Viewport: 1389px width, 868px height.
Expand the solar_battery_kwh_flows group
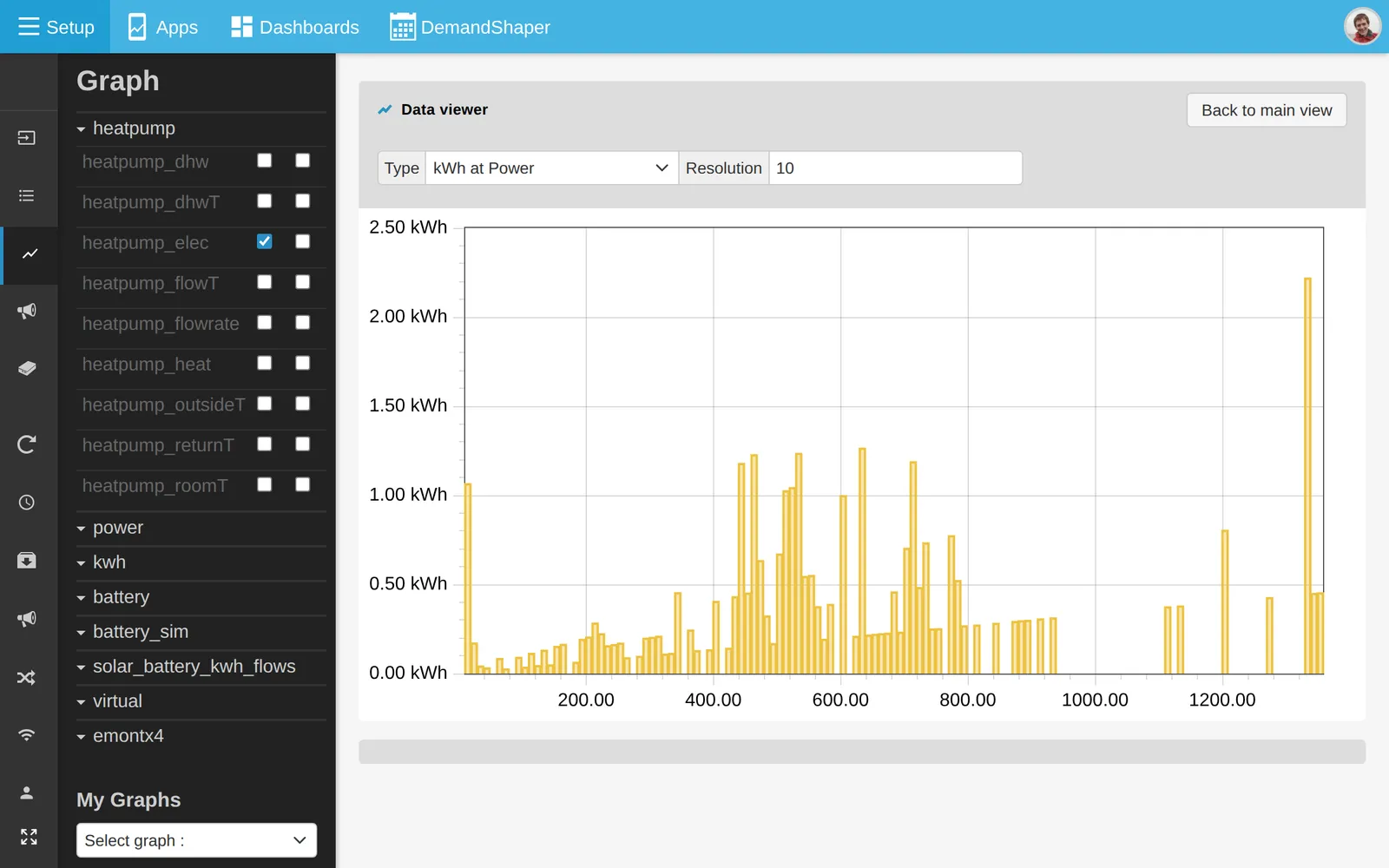tap(201, 667)
